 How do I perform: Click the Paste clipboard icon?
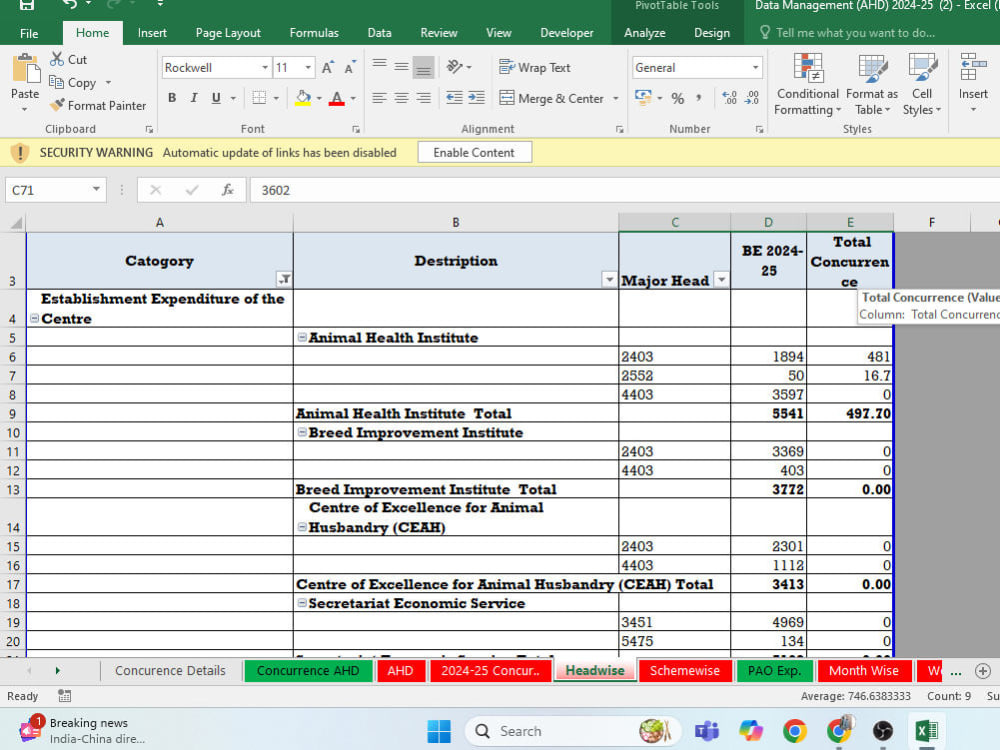tap(26, 69)
